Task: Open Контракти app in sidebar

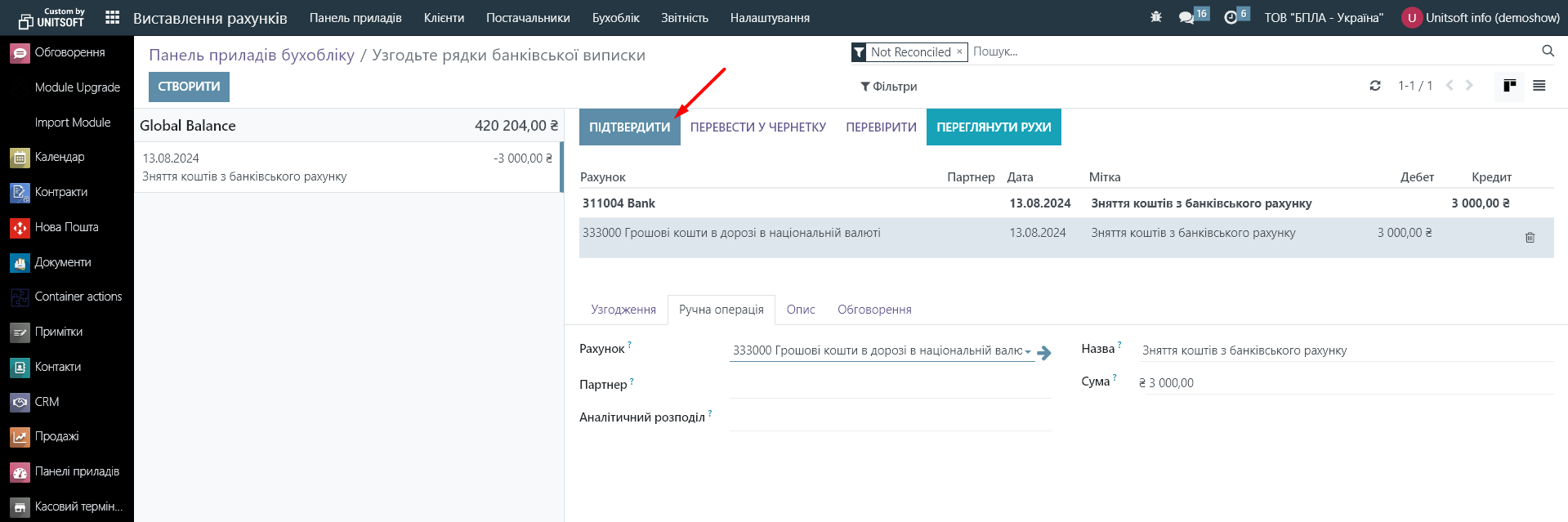Action: pyautogui.click(x=67, y=192)
